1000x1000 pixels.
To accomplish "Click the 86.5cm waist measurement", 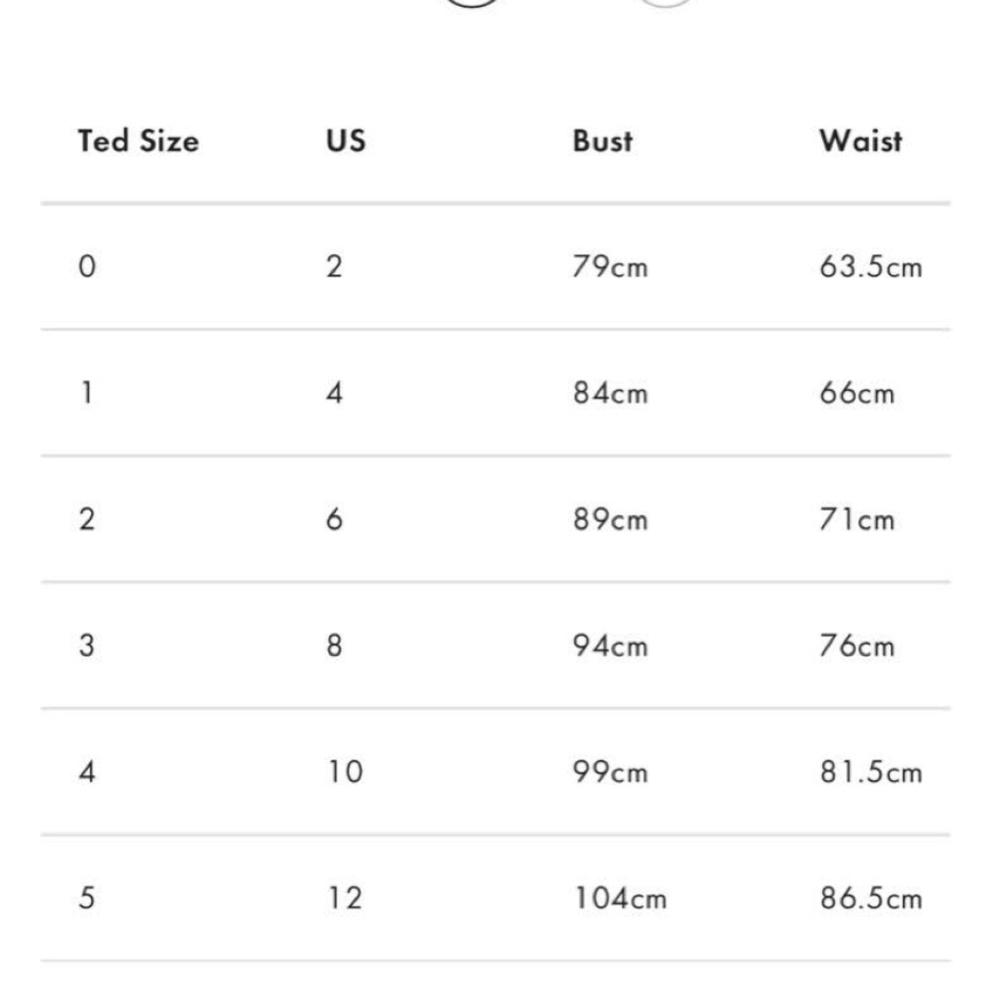I will (871, 898).
